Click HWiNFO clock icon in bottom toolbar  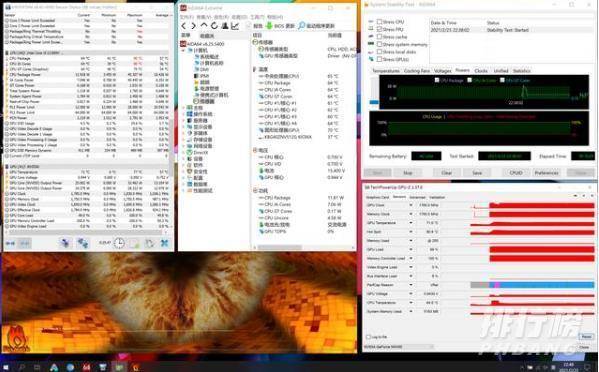(x=119, y=243)
